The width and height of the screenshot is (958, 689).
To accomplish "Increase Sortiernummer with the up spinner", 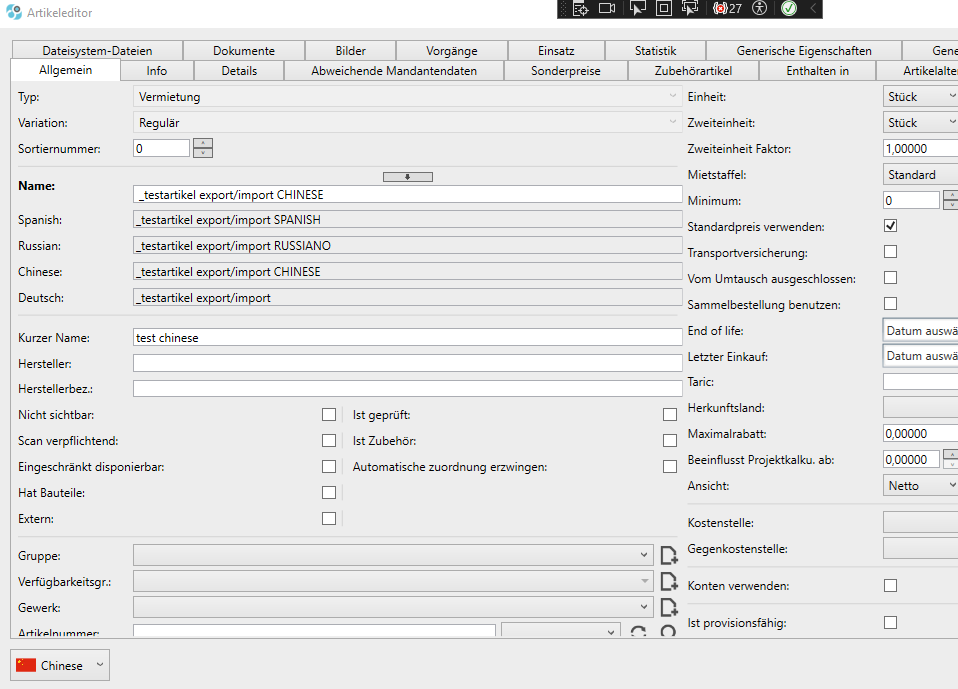I will (x=203, y=143).
